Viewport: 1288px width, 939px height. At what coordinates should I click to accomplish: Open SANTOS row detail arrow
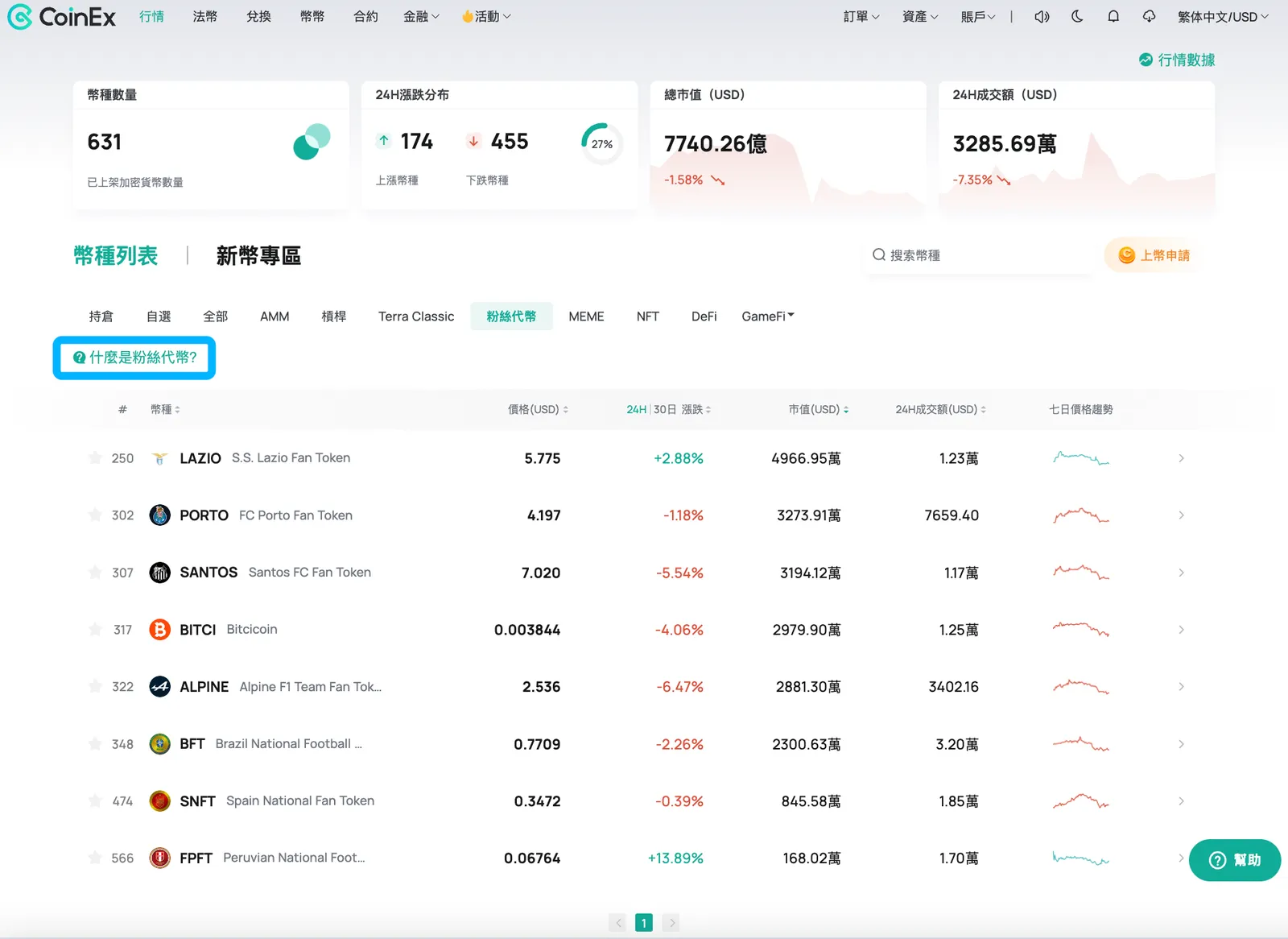coord(1181,573)
